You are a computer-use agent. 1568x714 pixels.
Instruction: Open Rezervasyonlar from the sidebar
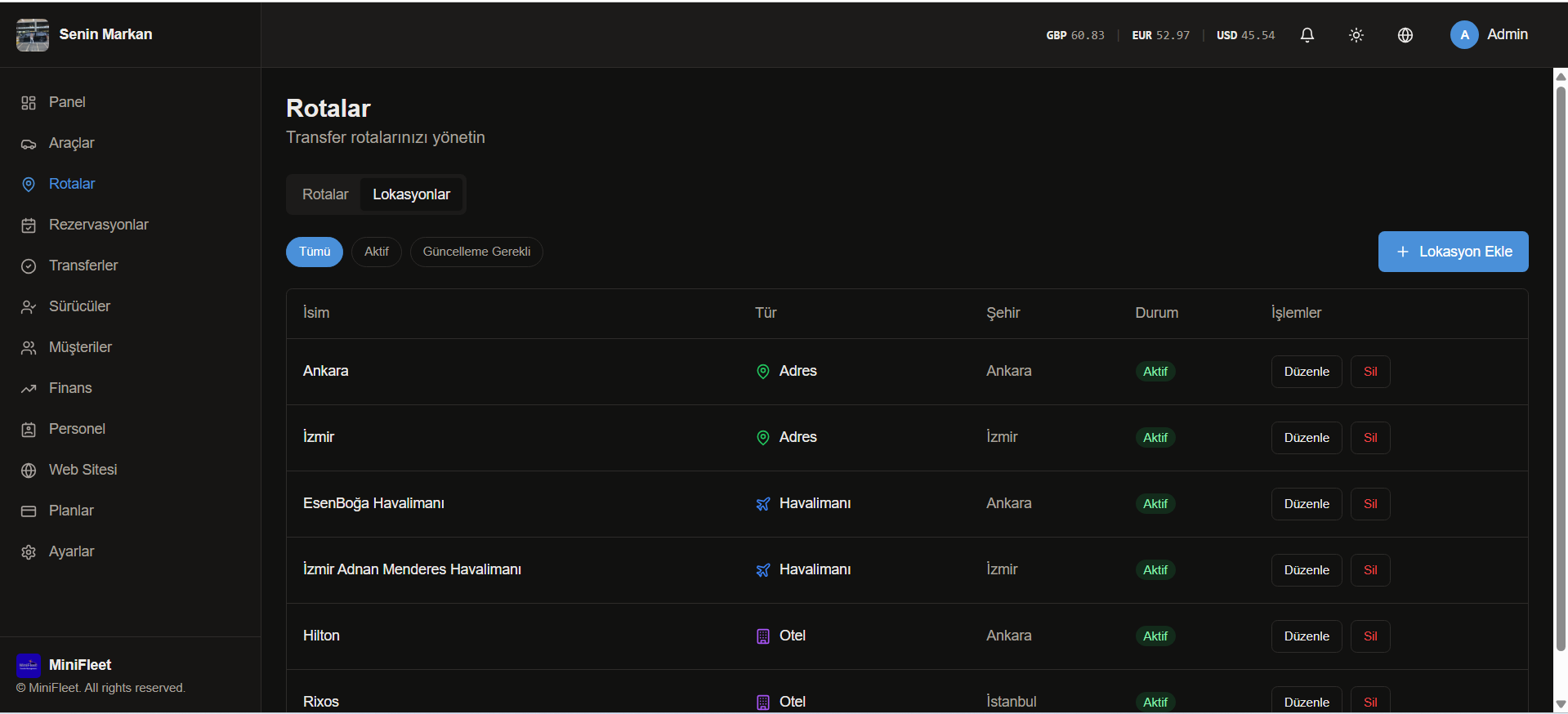(131, 225)
